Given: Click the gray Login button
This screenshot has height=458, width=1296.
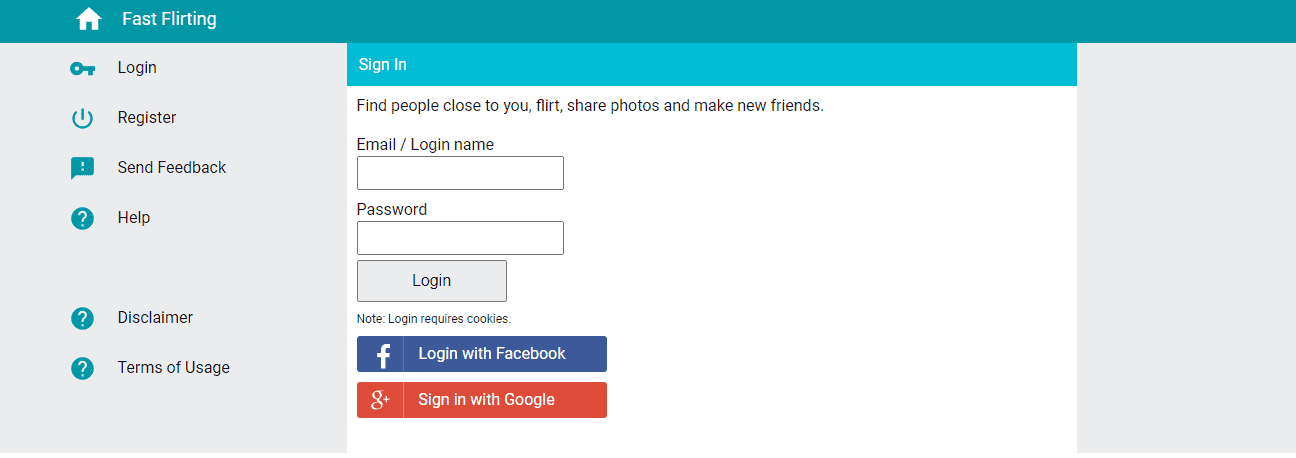Looking at the screenshot, I should point(432,281).
